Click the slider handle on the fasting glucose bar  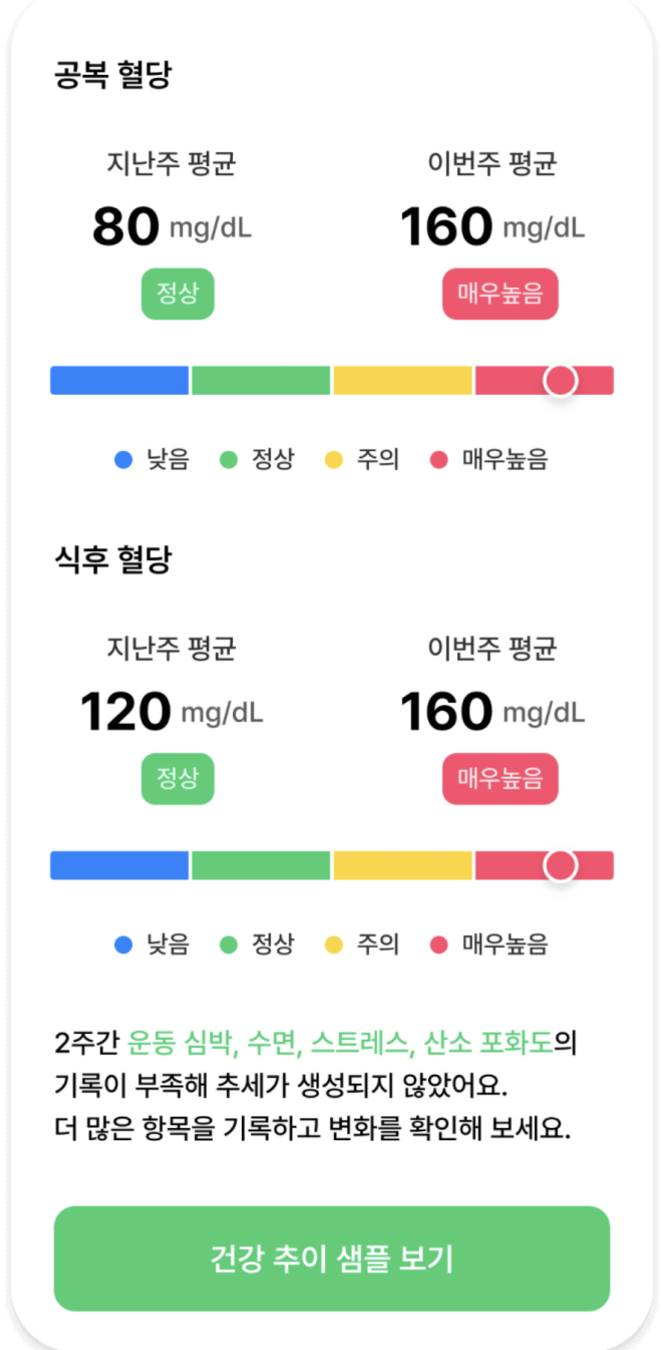[562, 379]
